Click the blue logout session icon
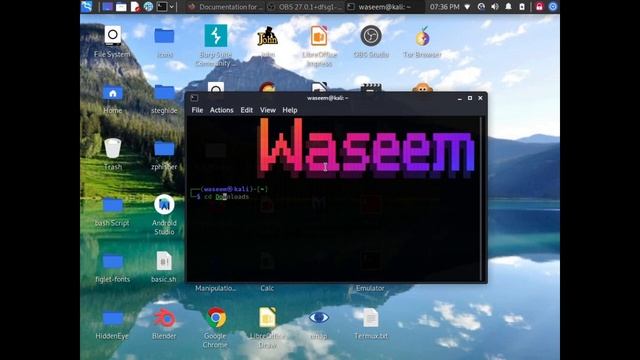 pos(553,7)
